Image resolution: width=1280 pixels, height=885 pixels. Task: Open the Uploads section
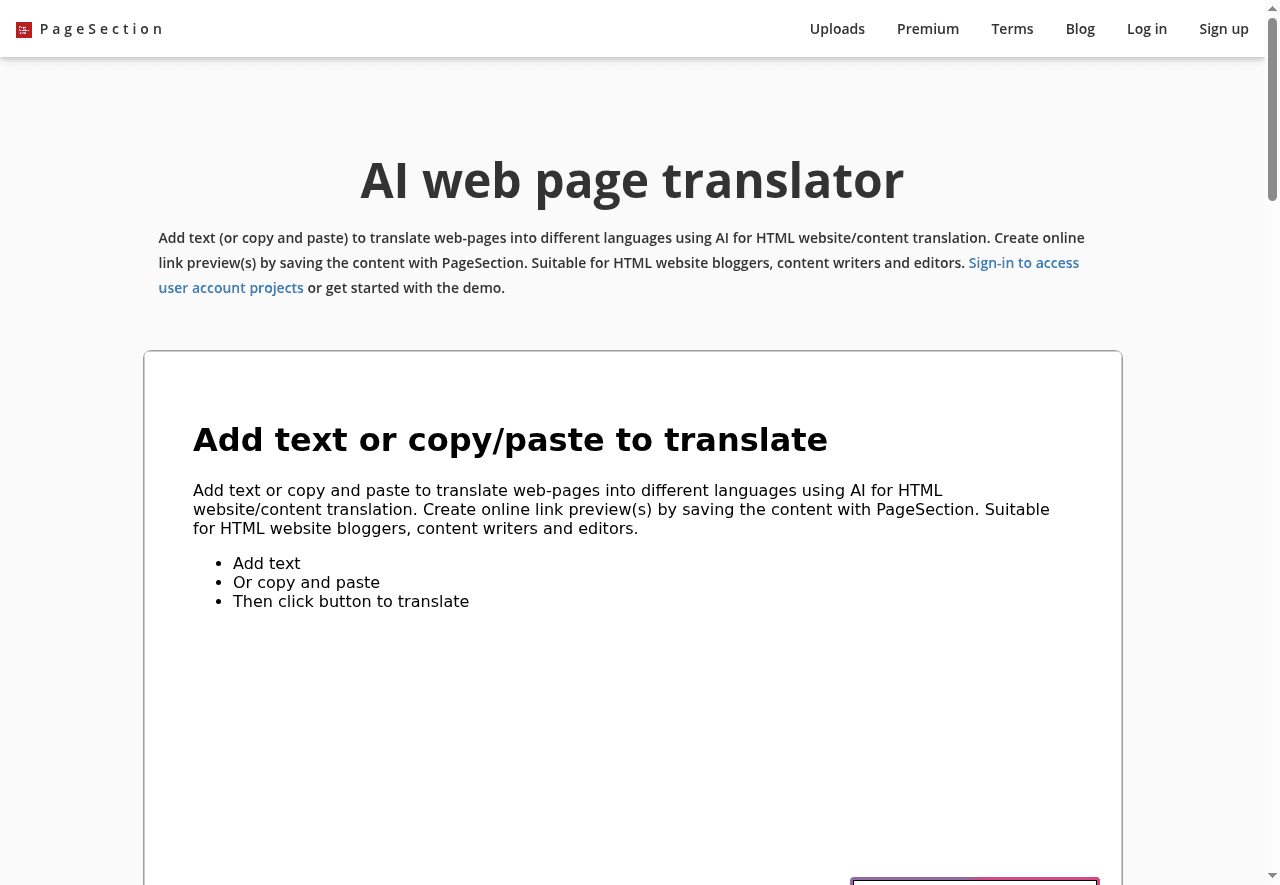point(837,29)
